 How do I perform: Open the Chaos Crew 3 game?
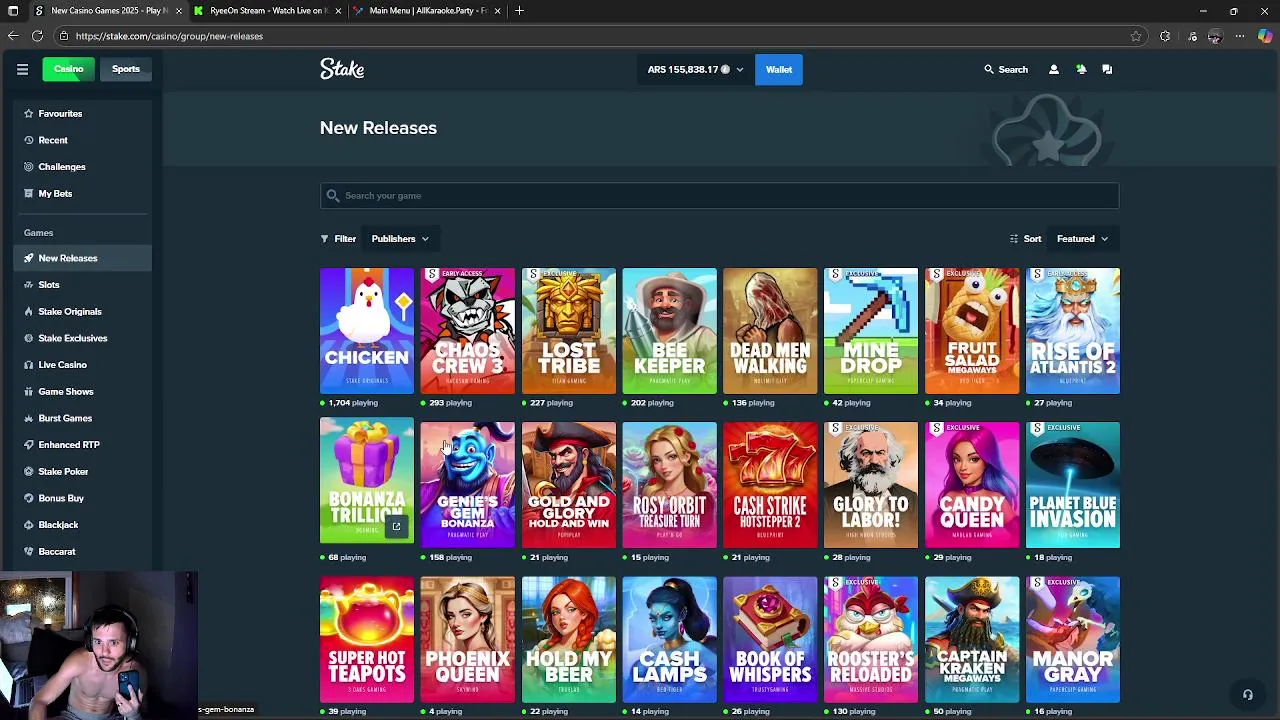468,331
